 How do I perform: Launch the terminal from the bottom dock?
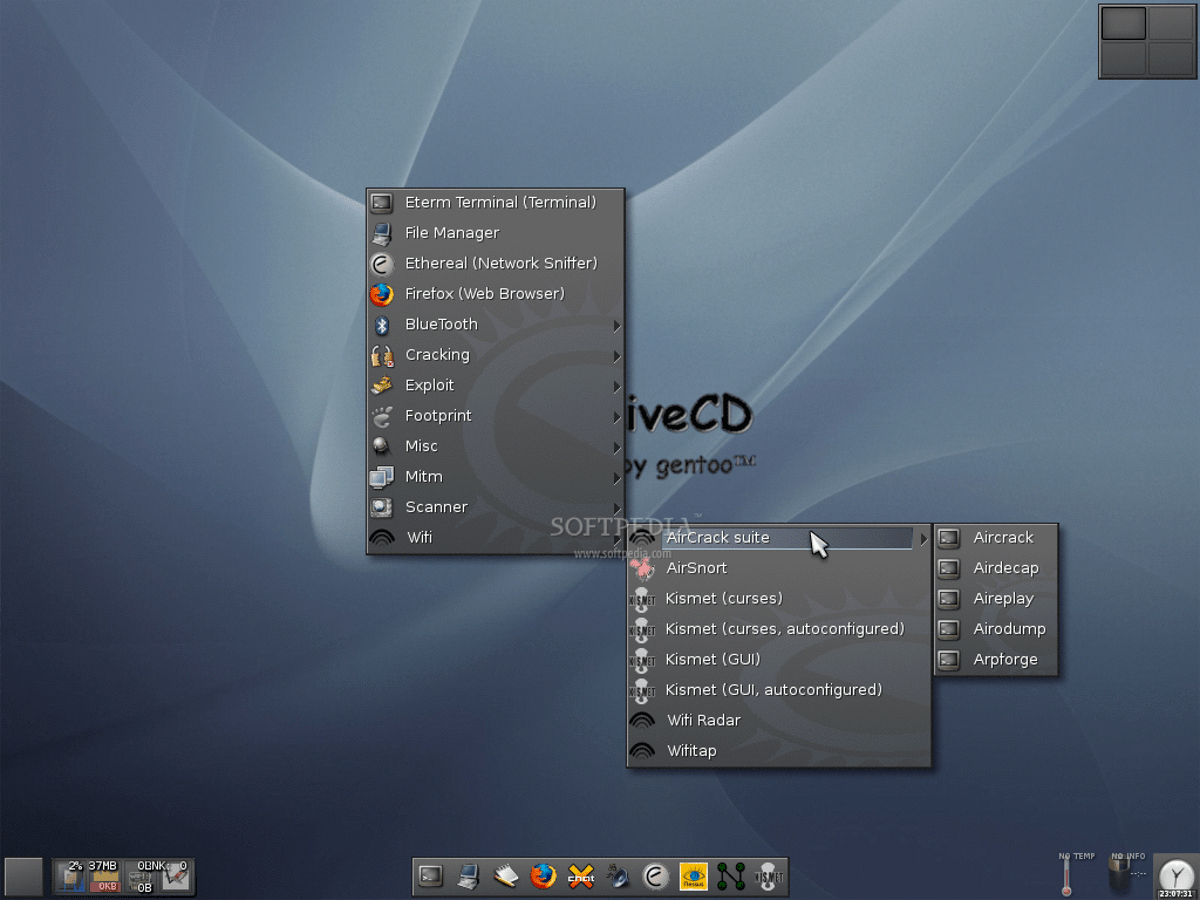point(431,877)
